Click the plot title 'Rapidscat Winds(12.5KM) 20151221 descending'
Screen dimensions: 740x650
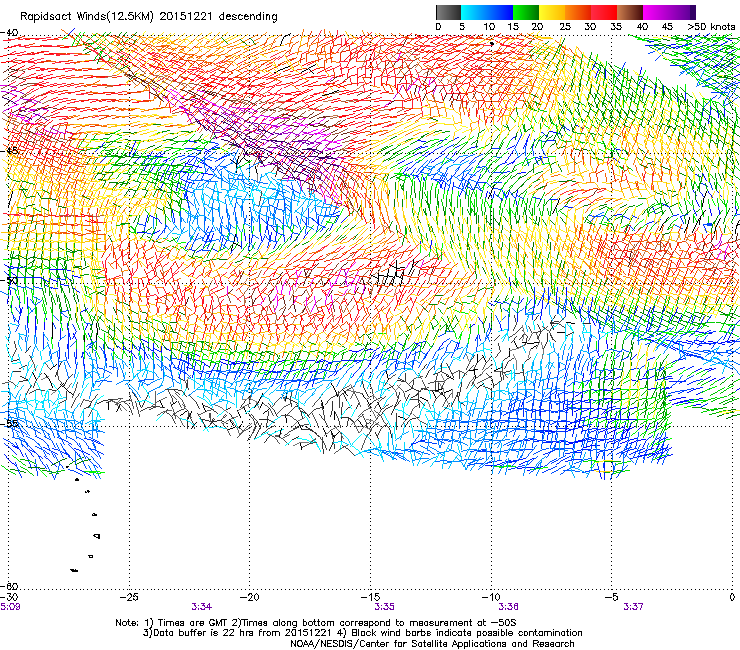(149, 17)
